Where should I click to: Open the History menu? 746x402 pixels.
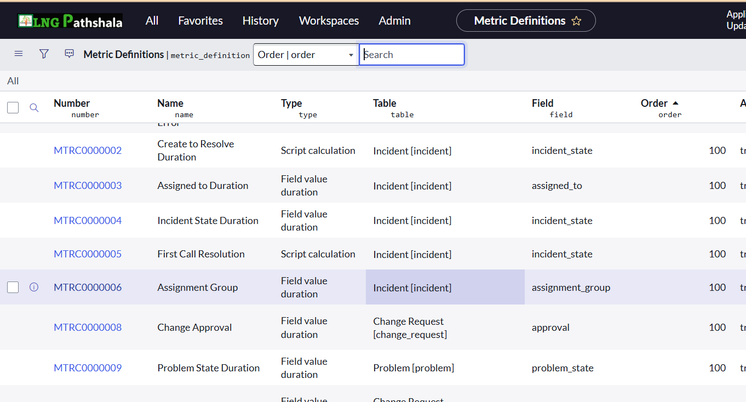(x=260, y=21)
